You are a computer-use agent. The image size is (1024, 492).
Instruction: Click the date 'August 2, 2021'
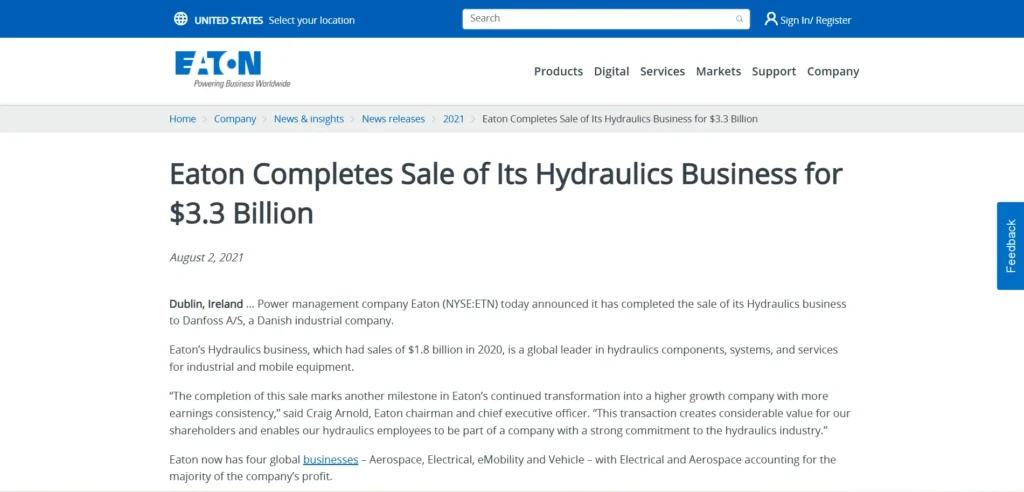(206, 257)
